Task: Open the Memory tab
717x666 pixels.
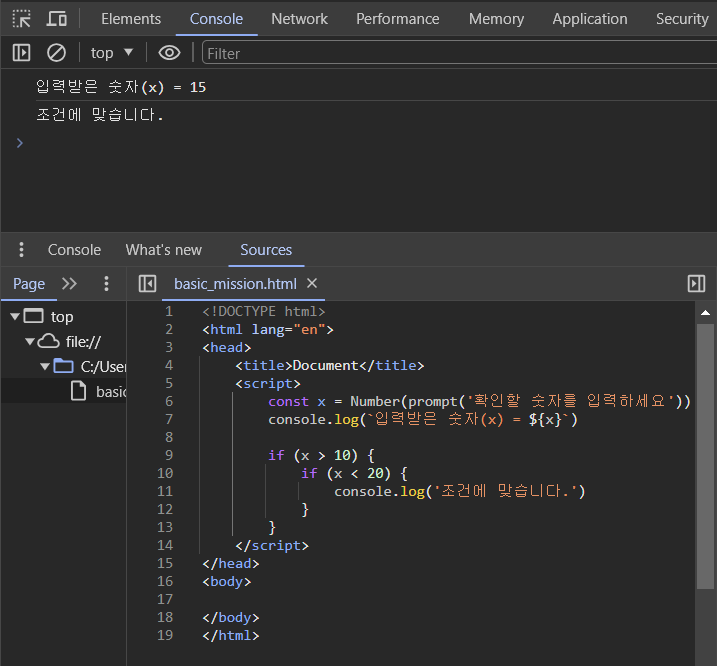Action: [x=496, y=19]
